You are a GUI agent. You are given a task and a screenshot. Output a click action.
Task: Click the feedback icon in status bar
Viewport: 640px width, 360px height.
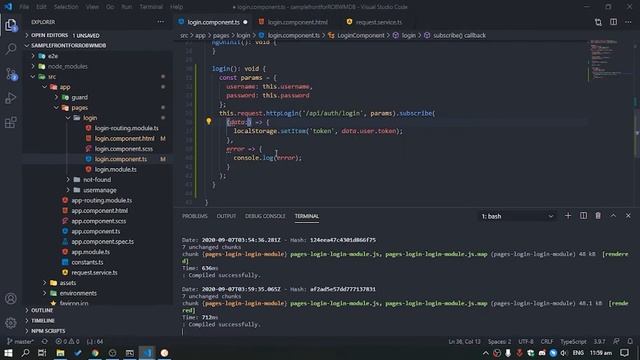(x=616, y=341)
